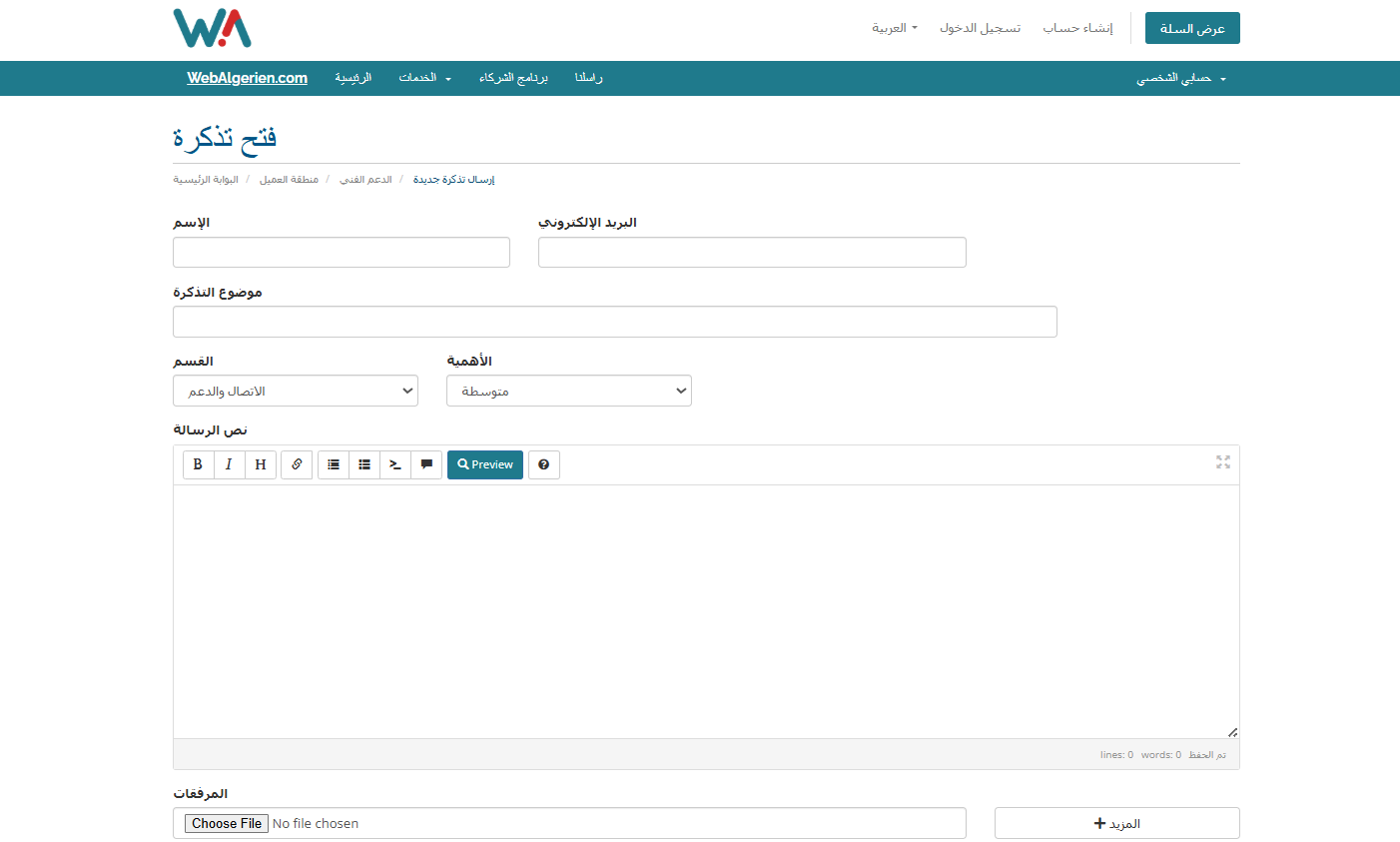This screenshot has height=842, width=1400.
Task: Open حسابي الشخصي account menu
Action: pos(1180,78)
